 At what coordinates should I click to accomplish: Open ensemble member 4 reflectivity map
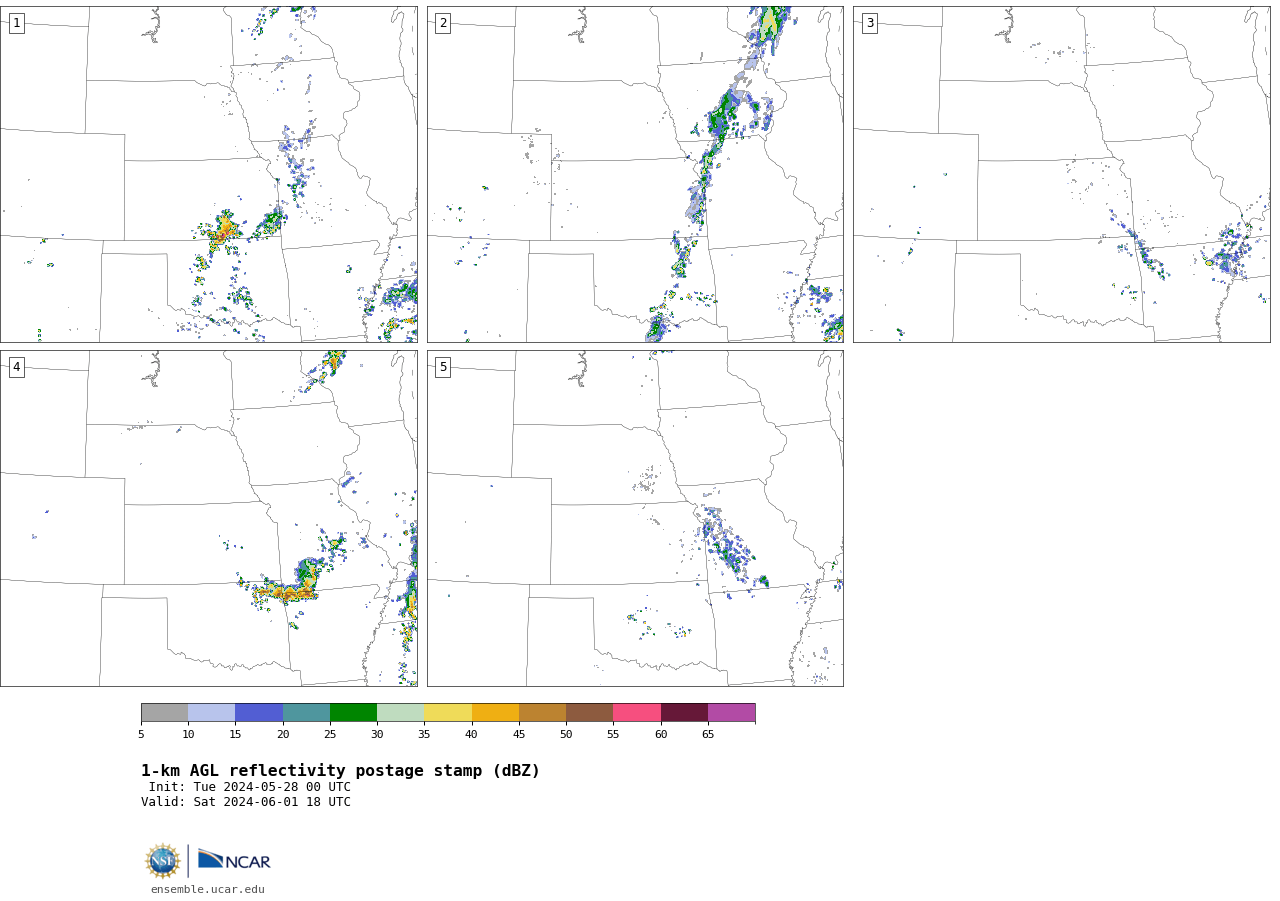pos(209,518)
